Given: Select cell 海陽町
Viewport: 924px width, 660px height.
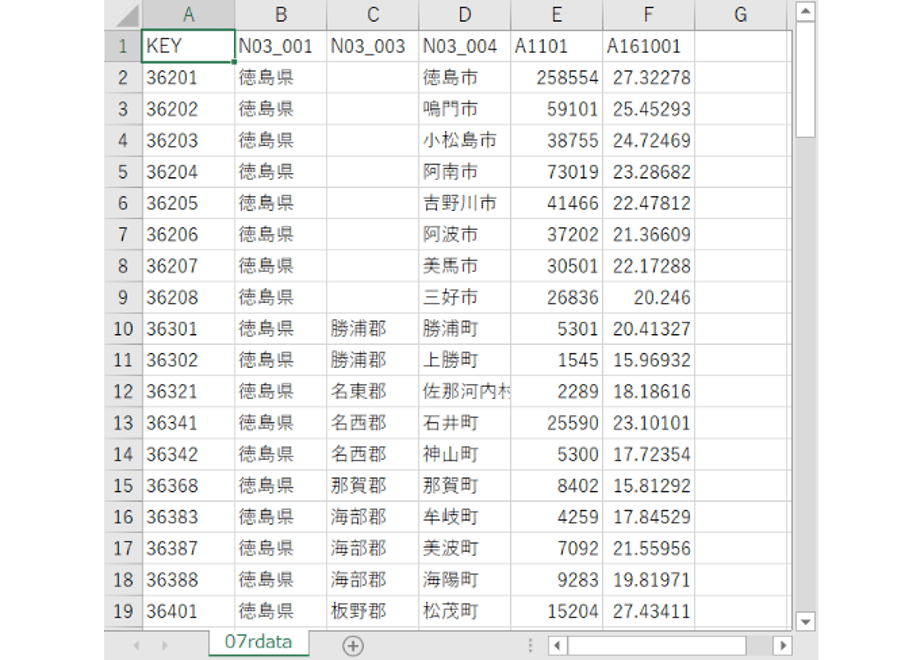Looking at the screenshot, I should tap(464, 580).
